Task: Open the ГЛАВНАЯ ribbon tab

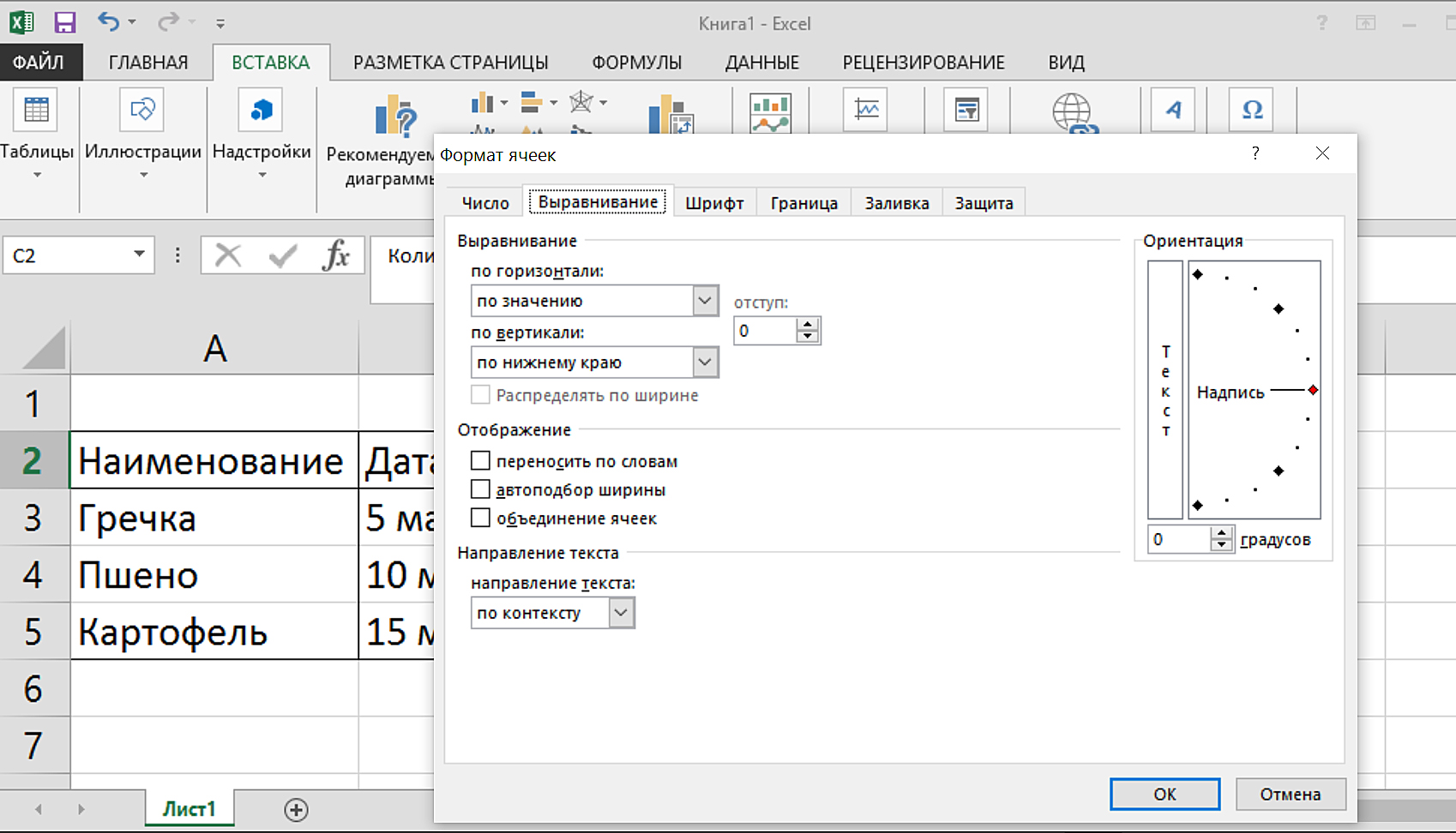Action: (148, 62)
